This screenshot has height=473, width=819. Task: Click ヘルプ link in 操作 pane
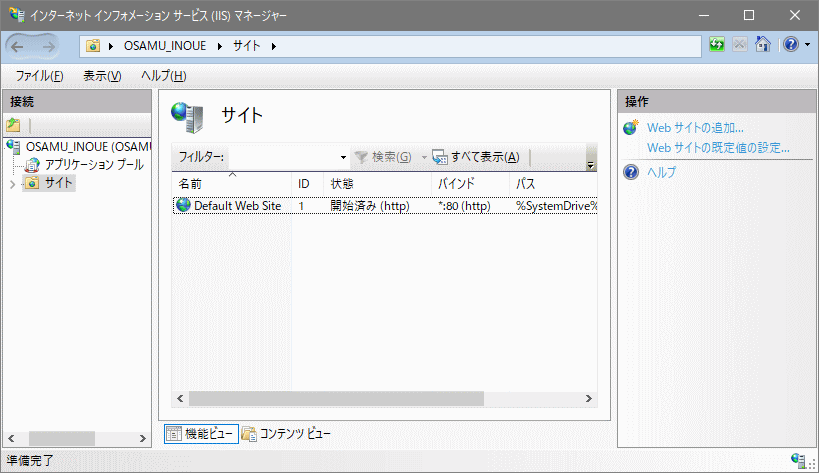coord(661,172)
